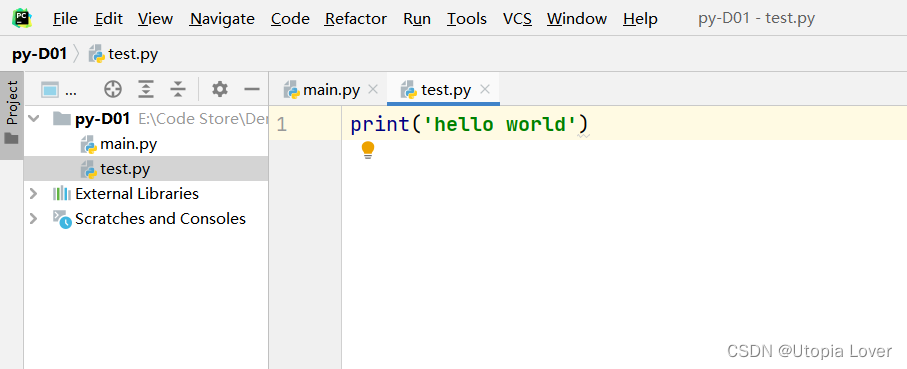Screen dimensions: 907x369
Task: Open the Tools menu
Action: click(x=467, y=19)
